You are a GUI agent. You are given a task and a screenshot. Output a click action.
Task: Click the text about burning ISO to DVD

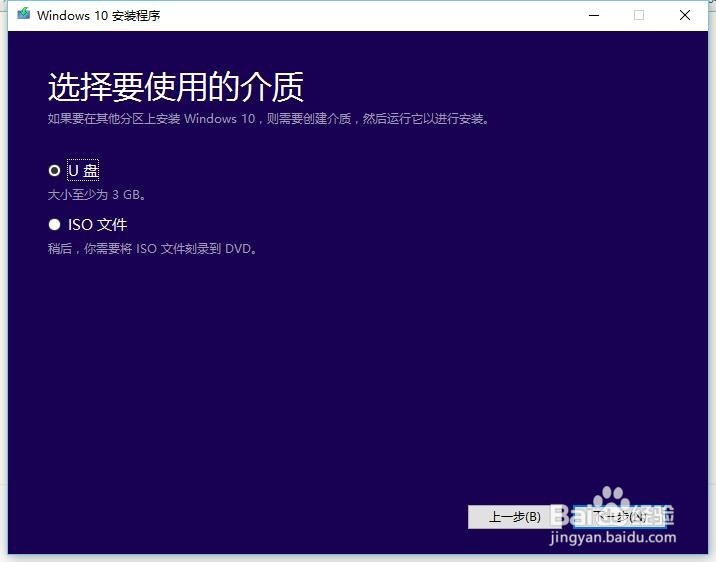tap(152, 249)
